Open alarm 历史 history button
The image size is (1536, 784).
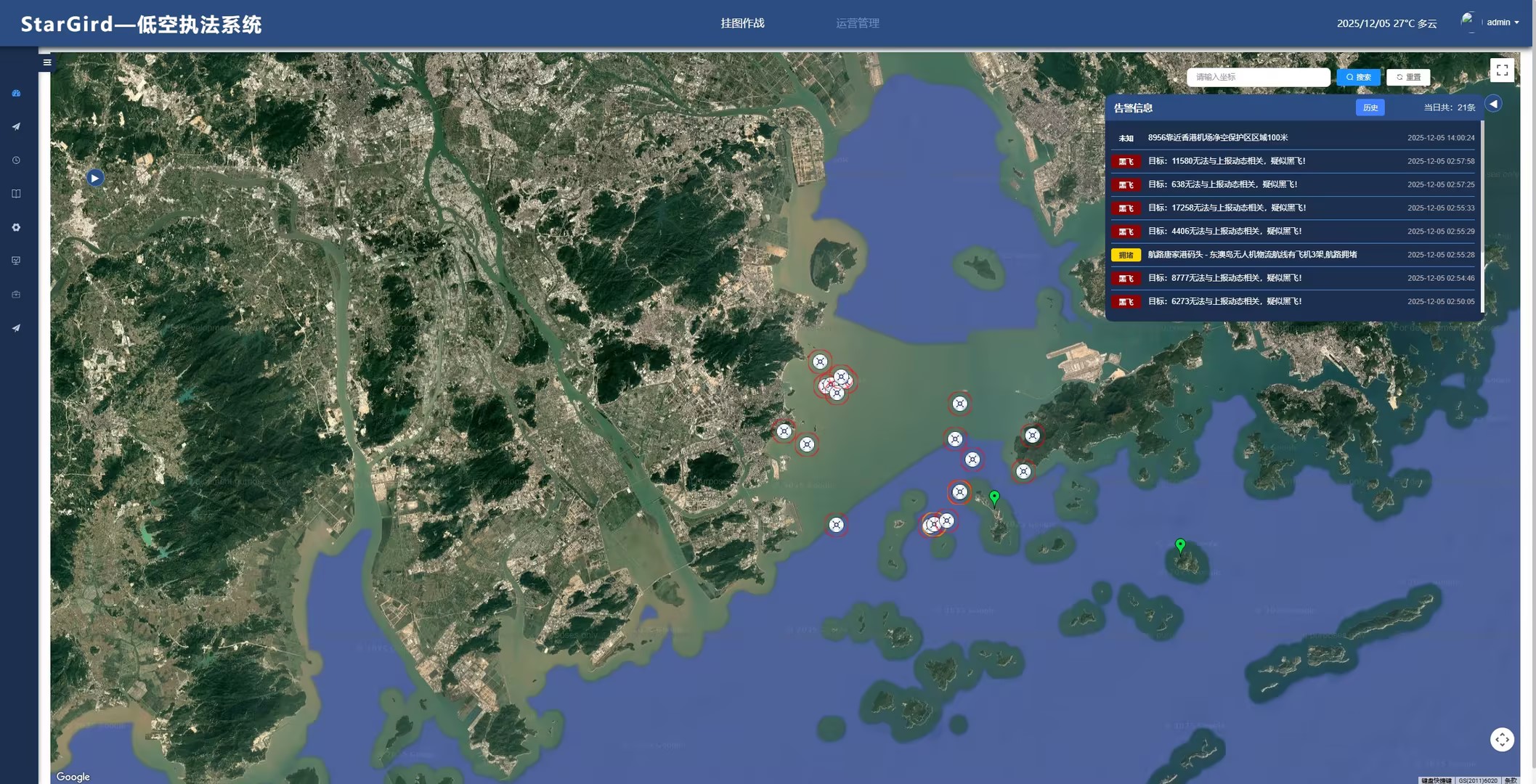click(x=1370, y=107)
